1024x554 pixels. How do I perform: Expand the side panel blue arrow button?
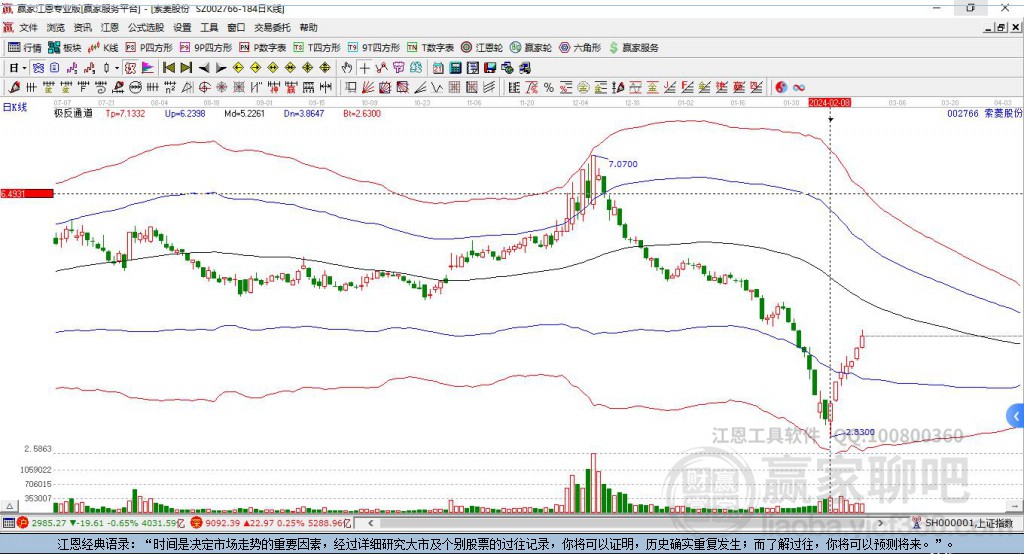tap(1016, 416)
